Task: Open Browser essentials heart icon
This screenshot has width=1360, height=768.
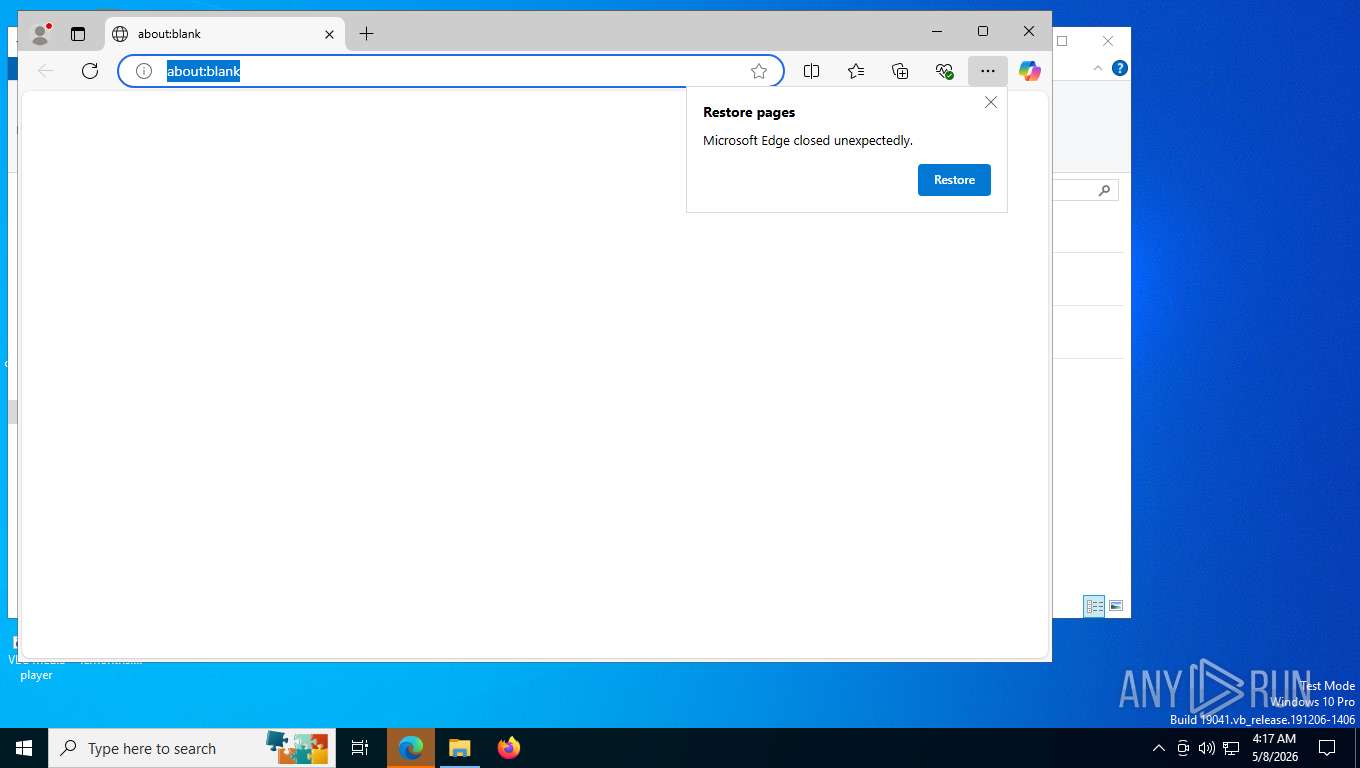Action: tap(944, 71)
